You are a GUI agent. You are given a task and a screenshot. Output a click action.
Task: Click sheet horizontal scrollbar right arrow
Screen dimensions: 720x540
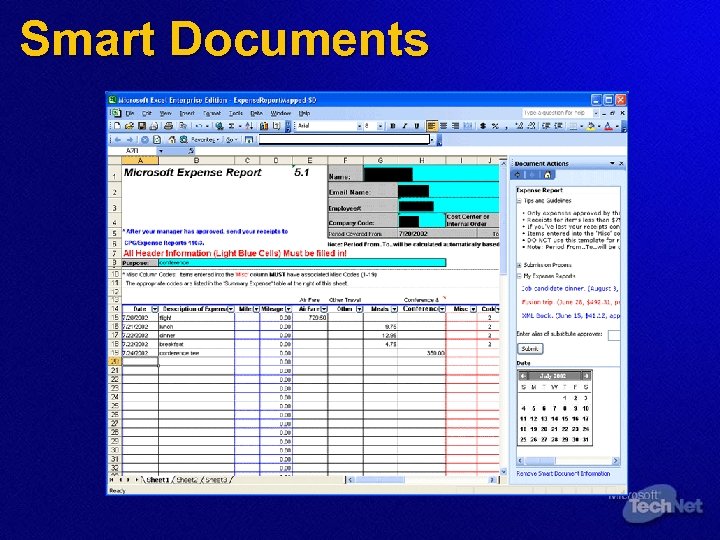click(x=492, y=479)
